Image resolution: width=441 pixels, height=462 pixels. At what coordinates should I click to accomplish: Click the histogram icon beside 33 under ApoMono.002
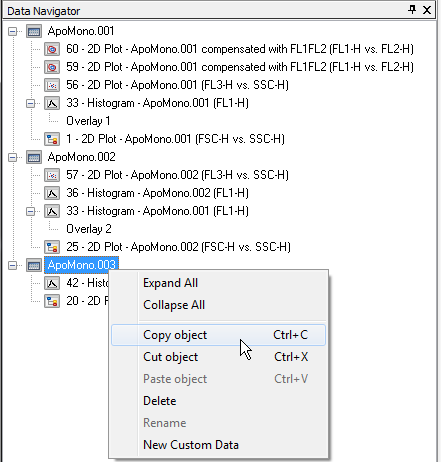click(52, 212)
